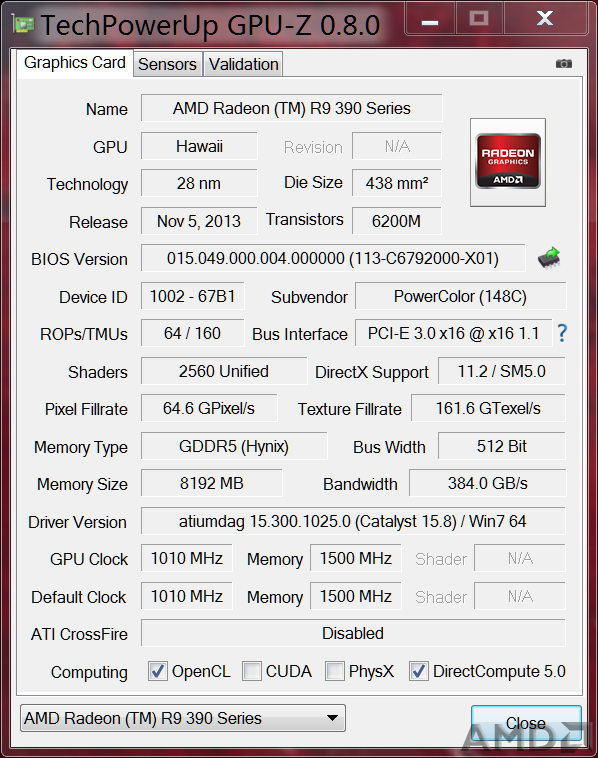Click the GPU Clock row Shader N/A field
The image size is (598, 758).
520,558
